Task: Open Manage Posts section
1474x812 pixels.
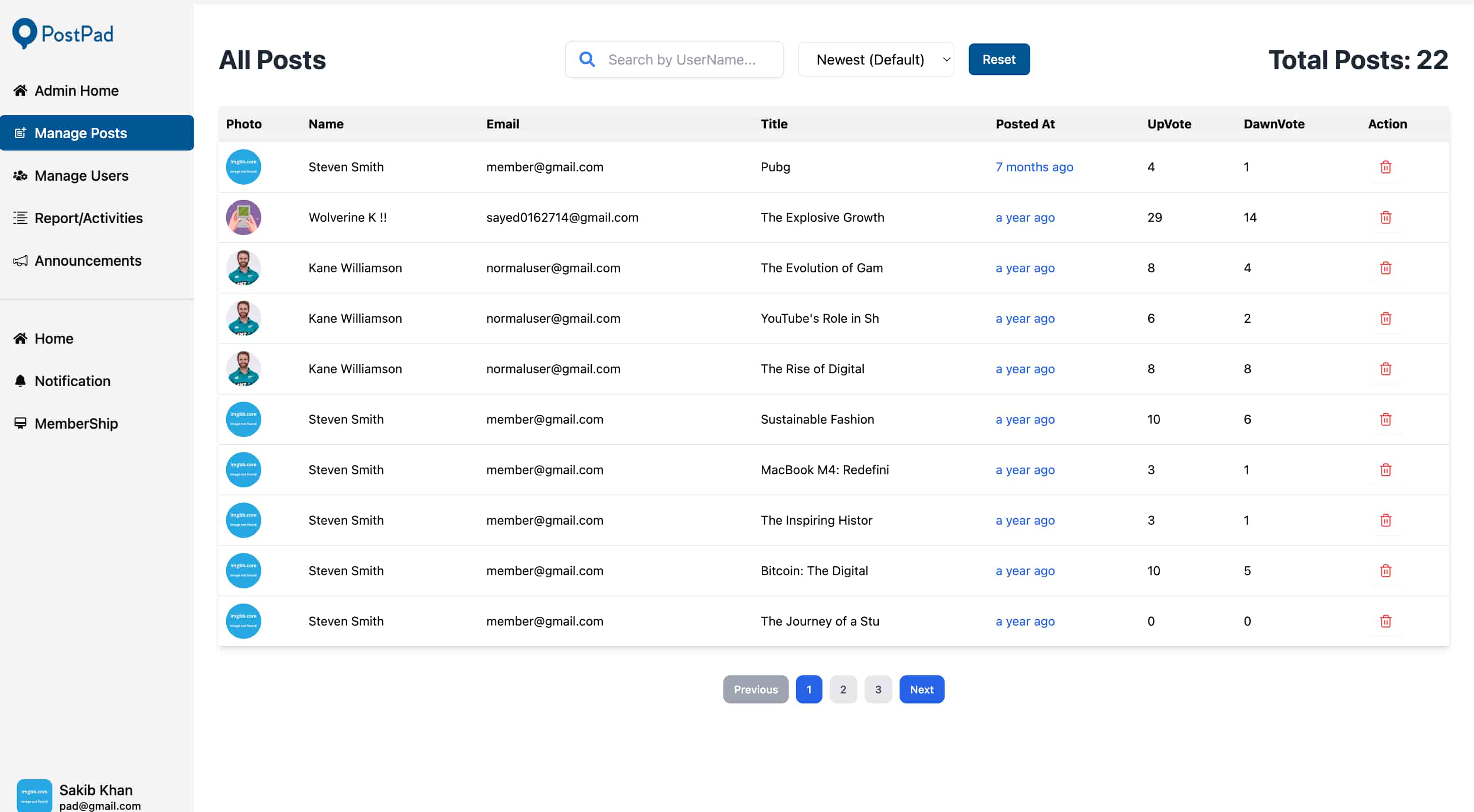Action: click(97, 133)
